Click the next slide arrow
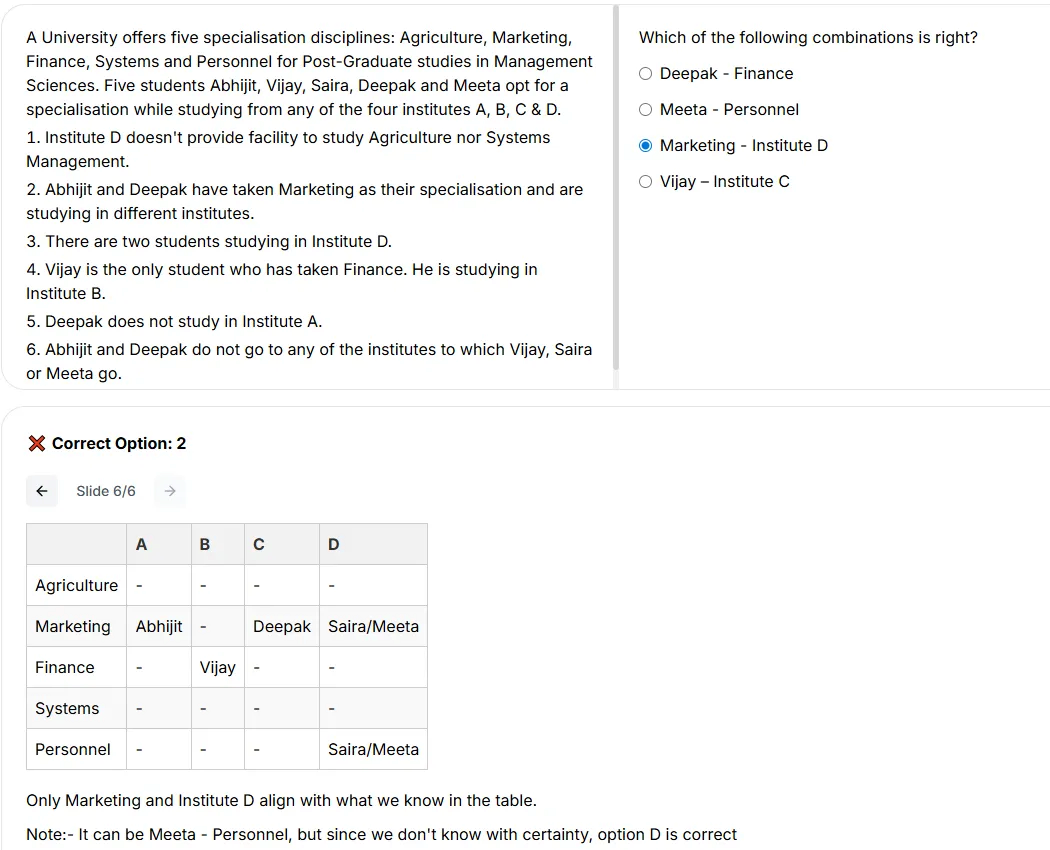This screenshot has width=1050, height=850. point(170,491)
